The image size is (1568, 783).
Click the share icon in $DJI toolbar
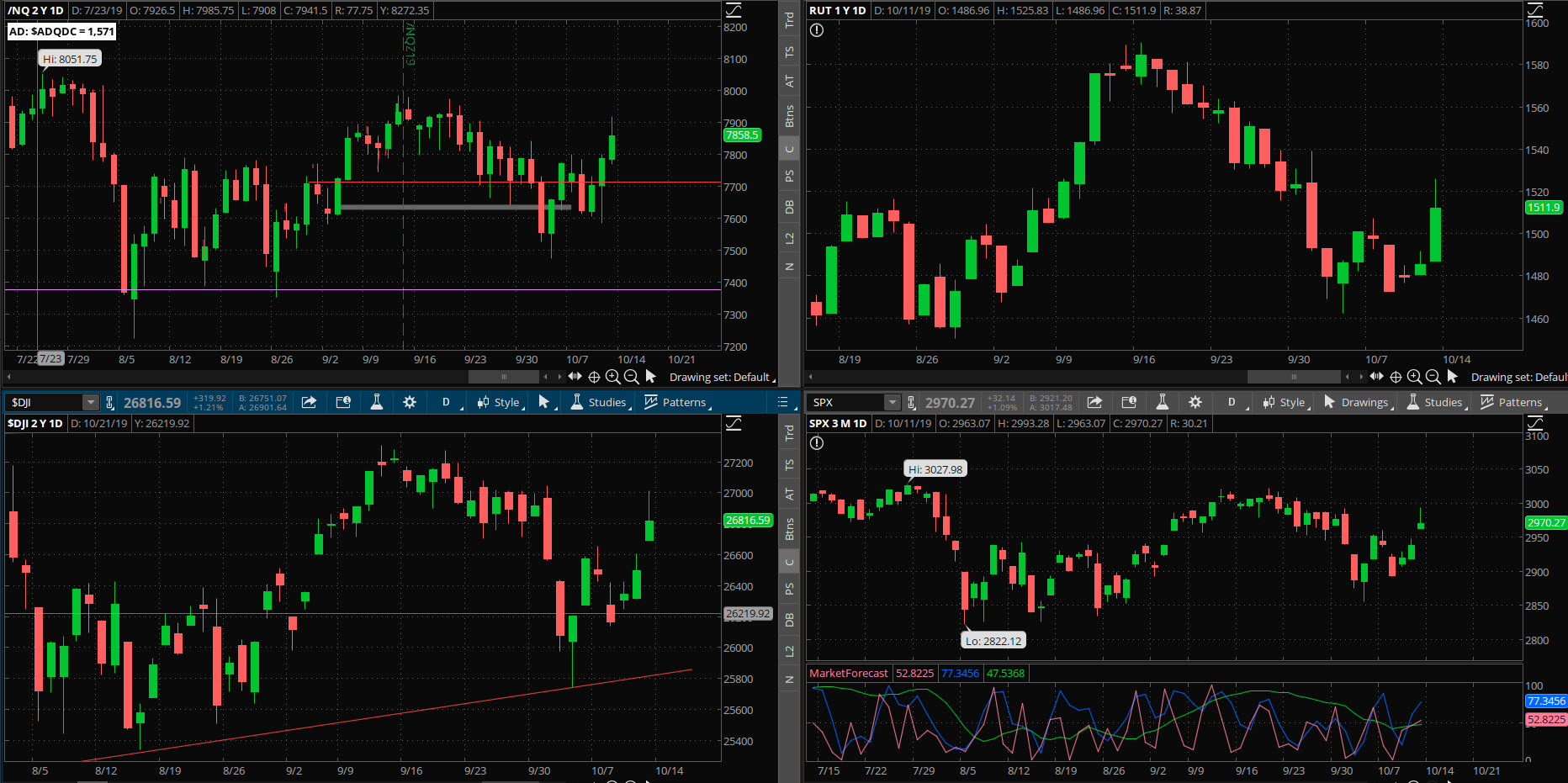(310, 402)
